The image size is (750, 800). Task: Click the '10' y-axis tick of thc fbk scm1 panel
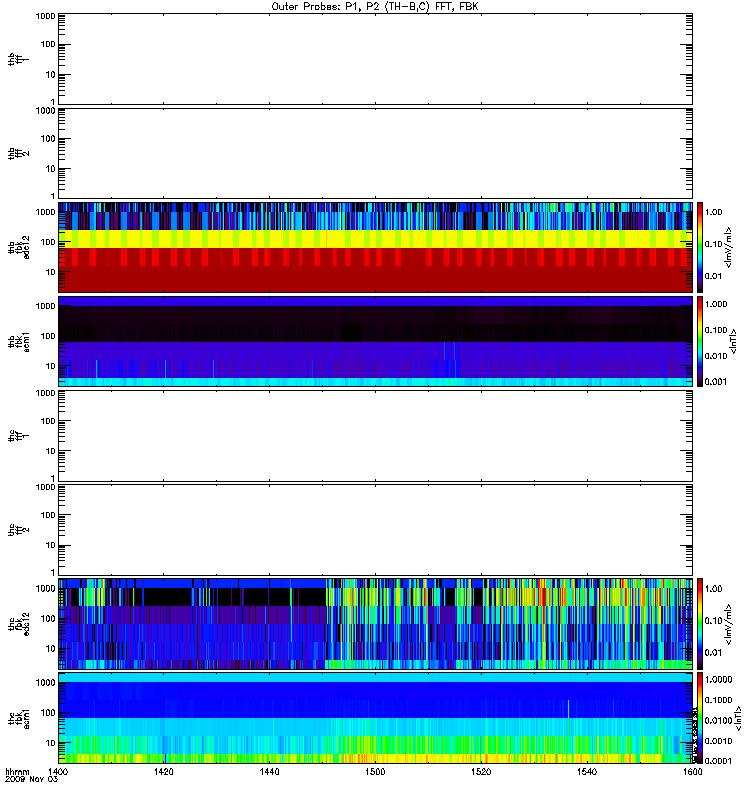(x=51, y=743)
